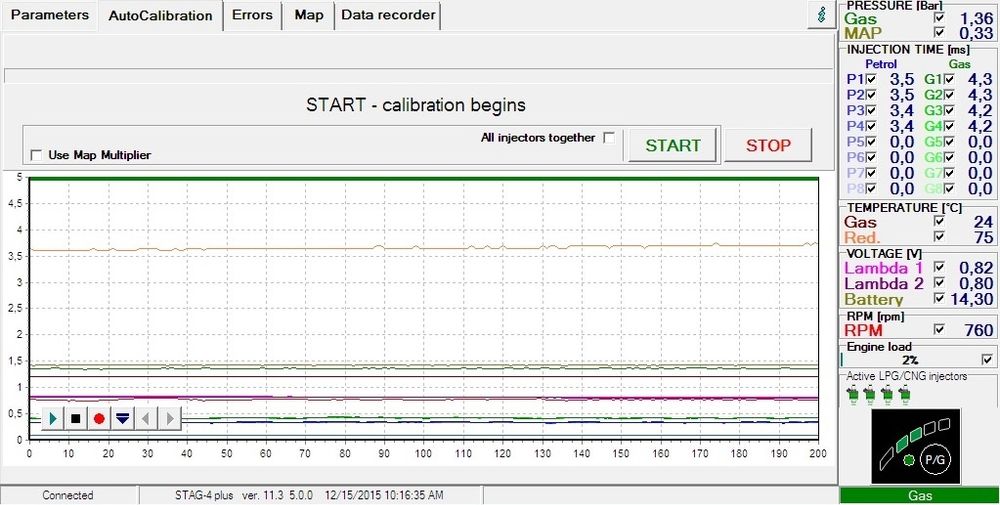1000x505 pixels.
Task: Toggle Battery voltage checkbox
Action: click(x=939, y=298)
